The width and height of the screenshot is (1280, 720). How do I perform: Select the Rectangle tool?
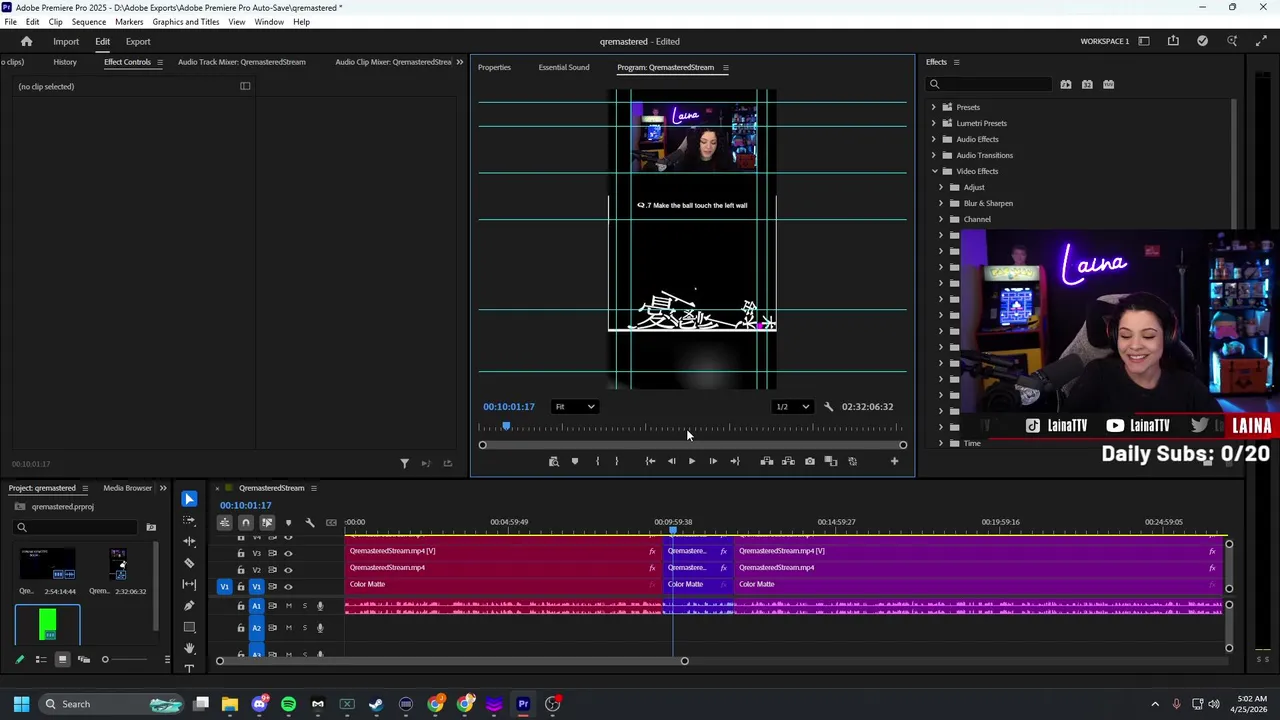pyautogui.click(x=189, y=627)
